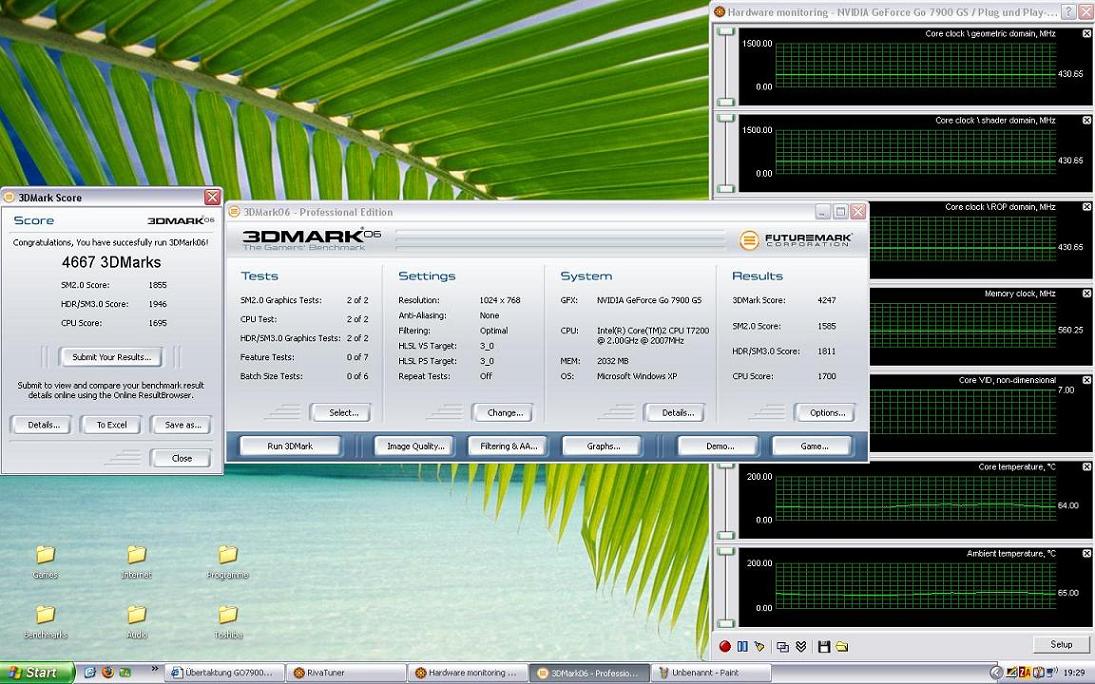The width and height of the screenshot is (1095, 684).
Task: Click bottom slider handle of shader domain graph
Action: (x=726, y=189)
